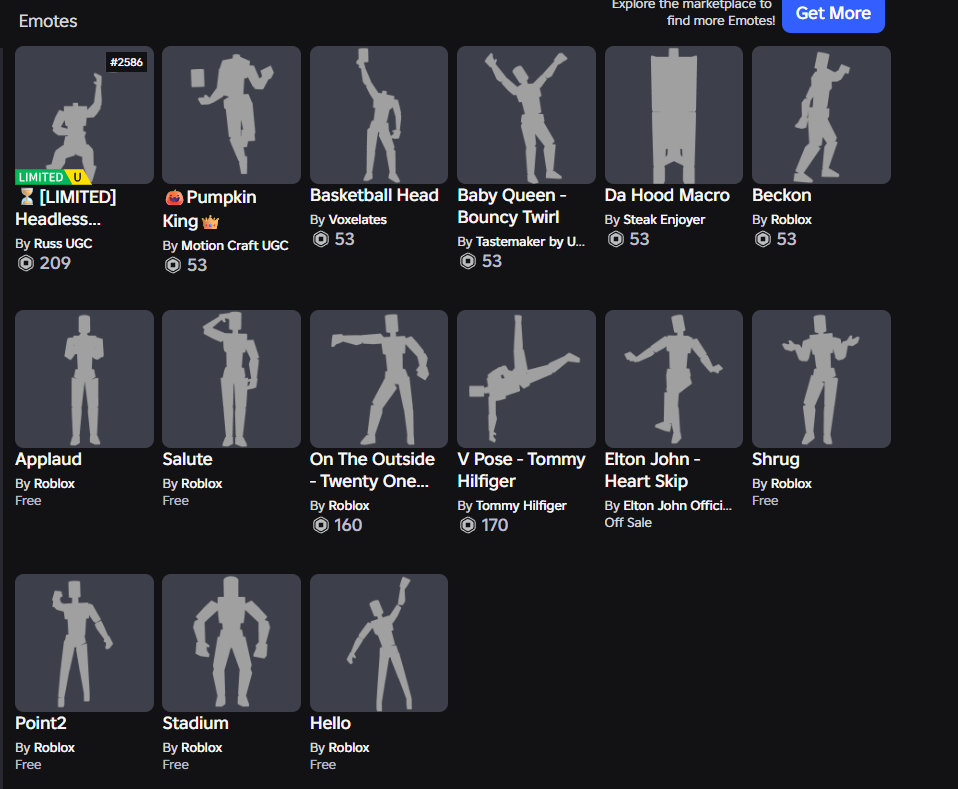Click the Robux icon beside price 170
The image size is (958, 789).
[x=468, y=525]
